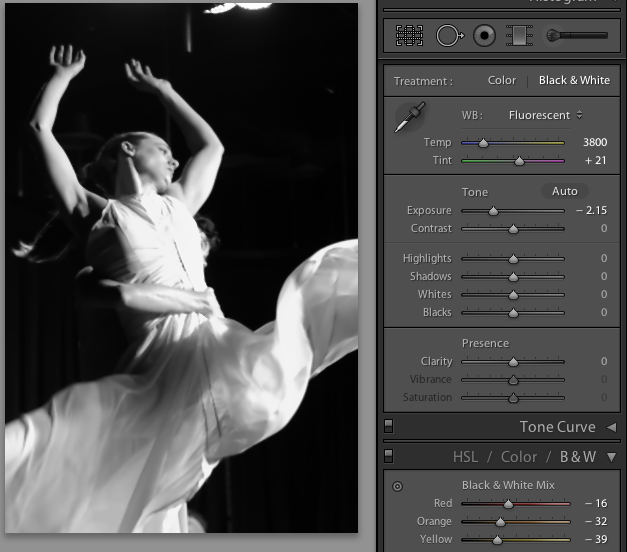Click the Tint value +21
627x552 pixels.
point(595,160)
